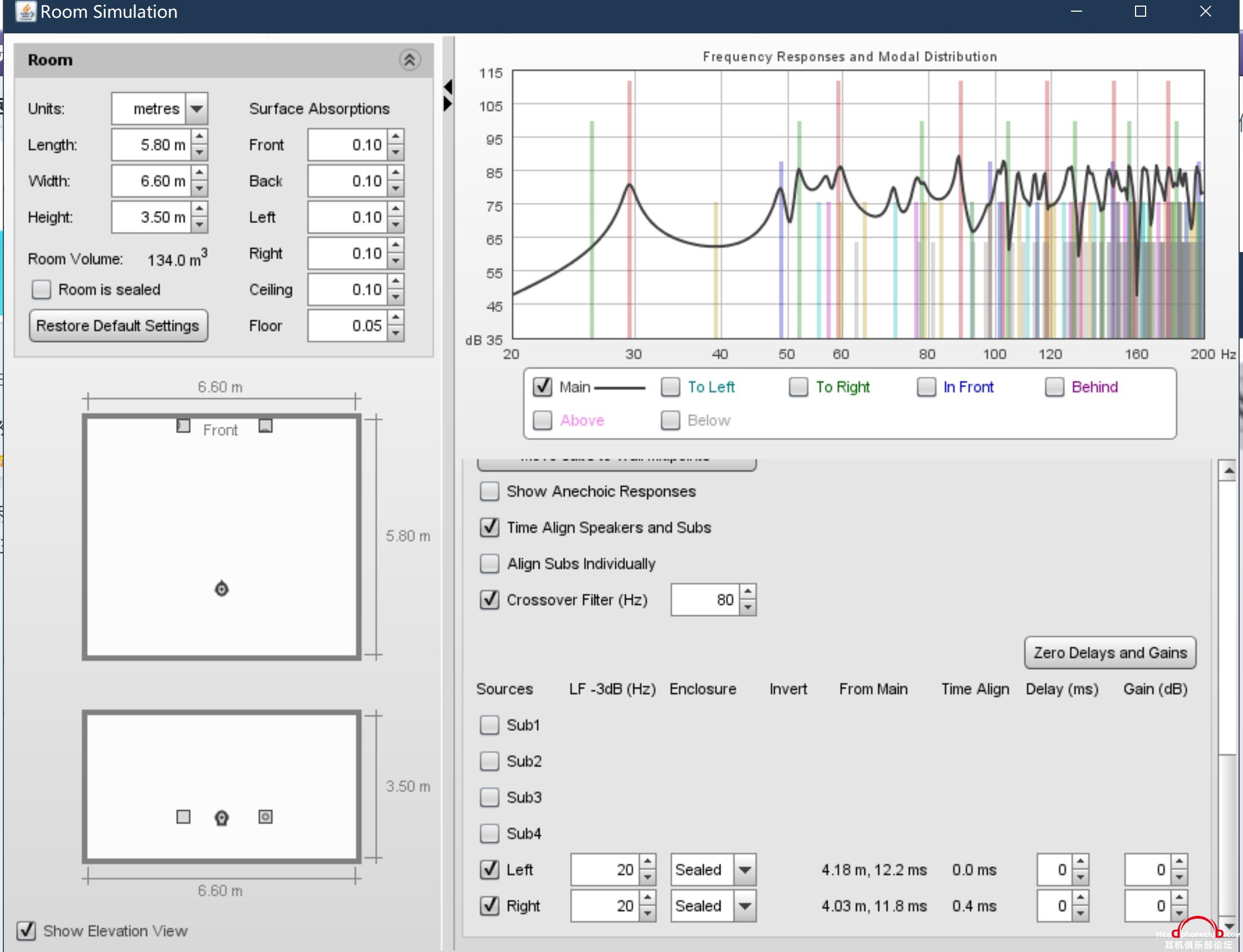Click the Left speaker Gain input field
The width and height of the screenshot is (1243, 952).
(x=1148, y=870)
